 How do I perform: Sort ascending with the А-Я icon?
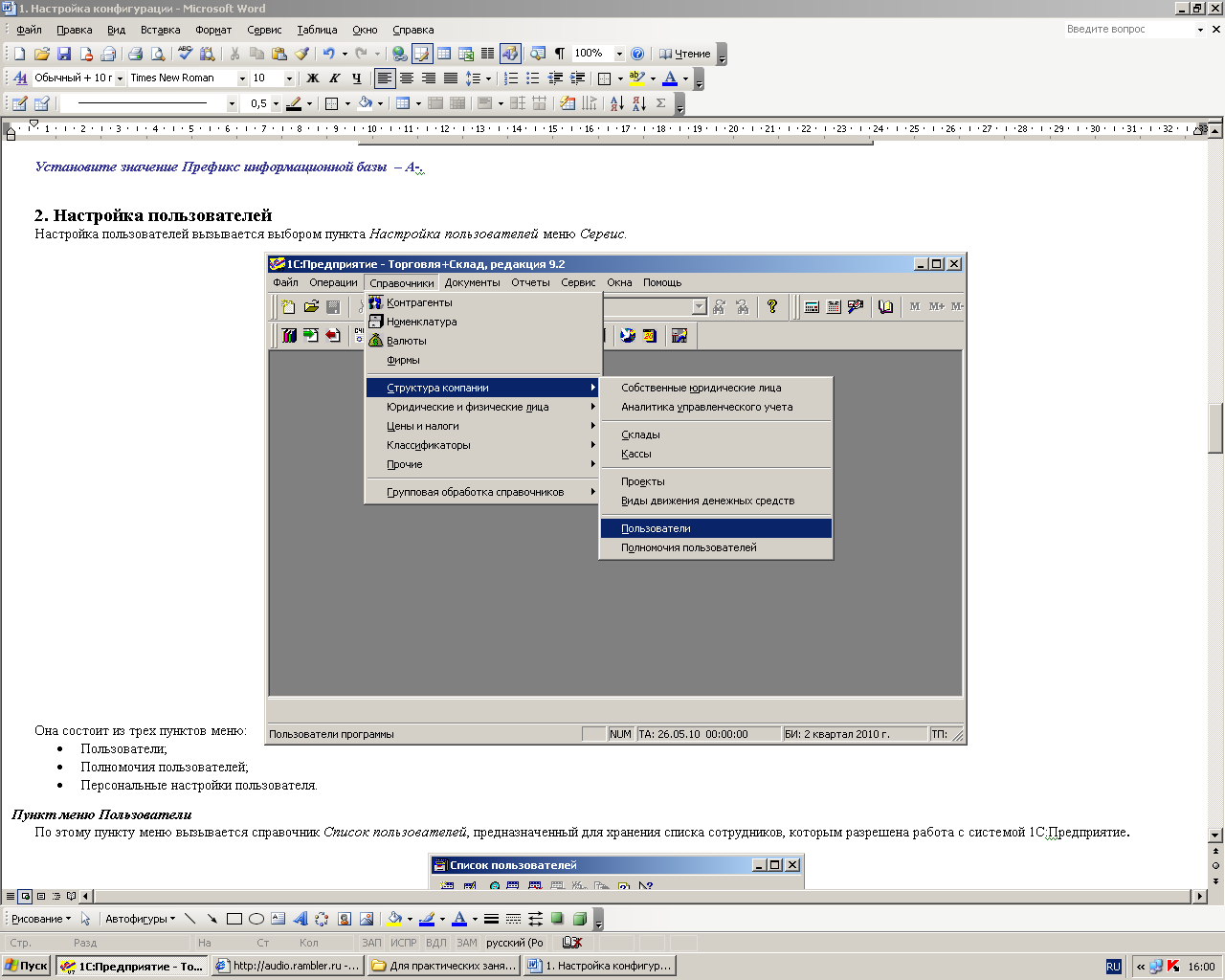pyautogui.click(x=616, y=103)
